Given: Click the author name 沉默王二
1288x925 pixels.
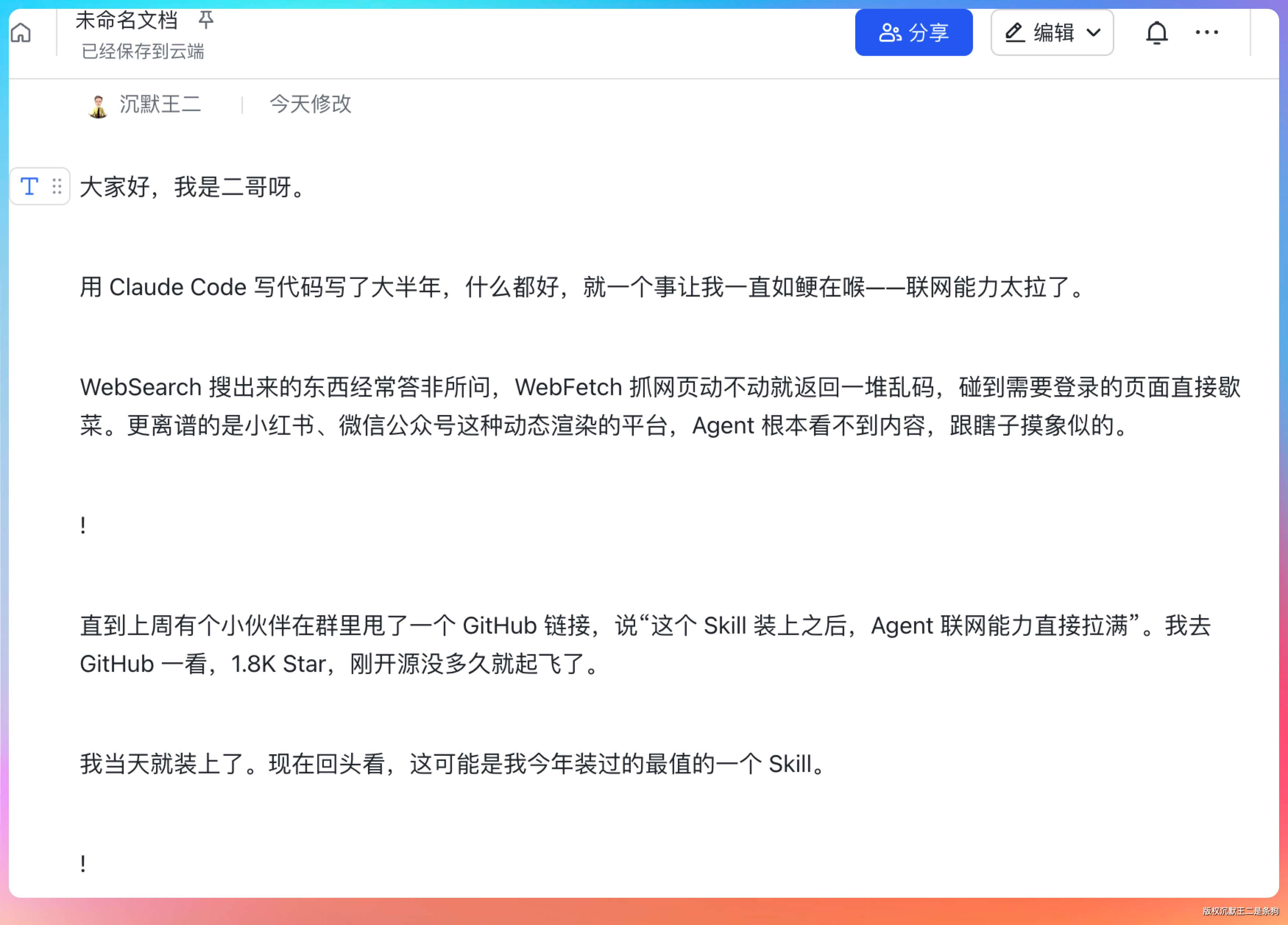Looking at the screenshot, I should pos(160,104).
